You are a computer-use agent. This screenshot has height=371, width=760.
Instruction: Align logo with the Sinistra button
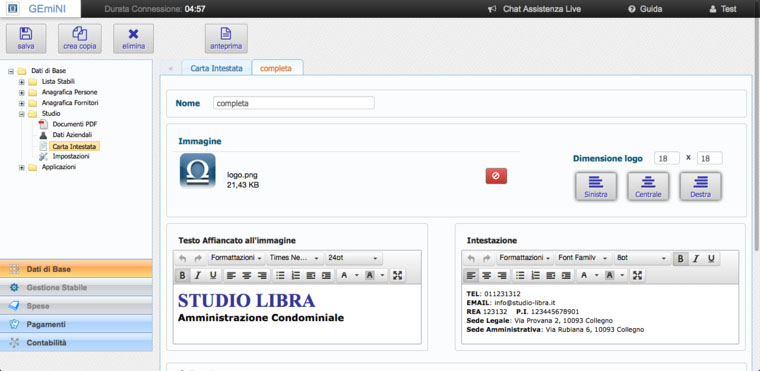[596, 186]
